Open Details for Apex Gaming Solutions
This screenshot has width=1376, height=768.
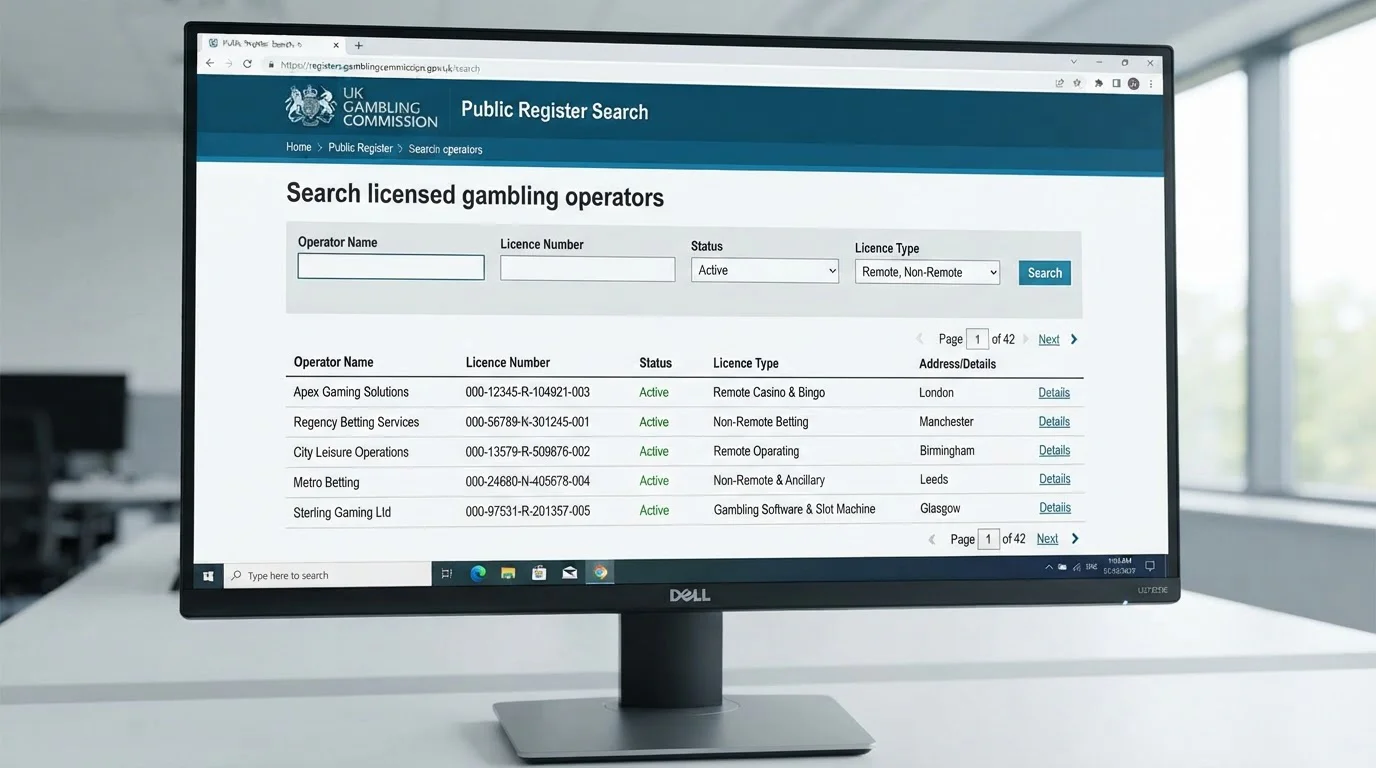1054,393
